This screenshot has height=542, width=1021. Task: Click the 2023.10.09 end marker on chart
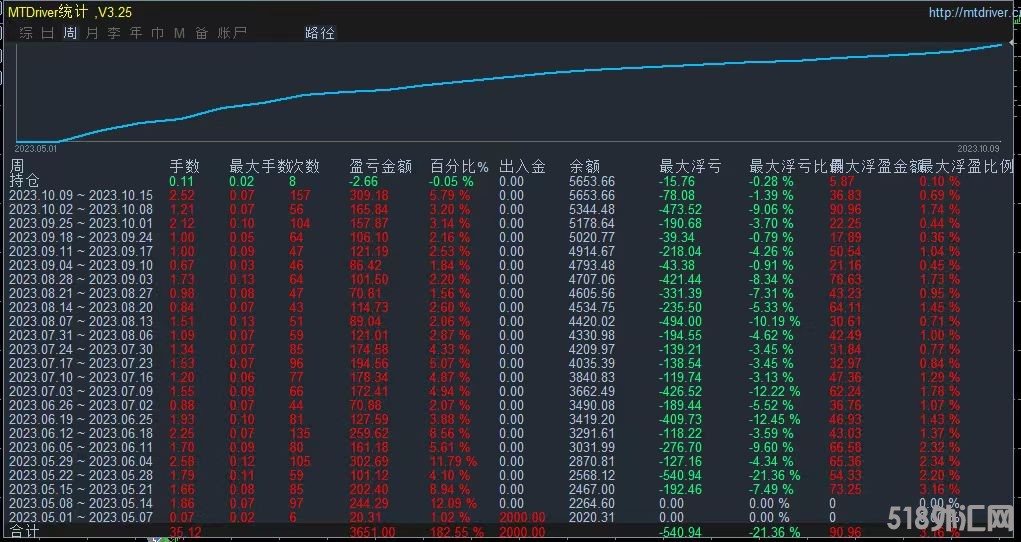[x=979, y=148]
